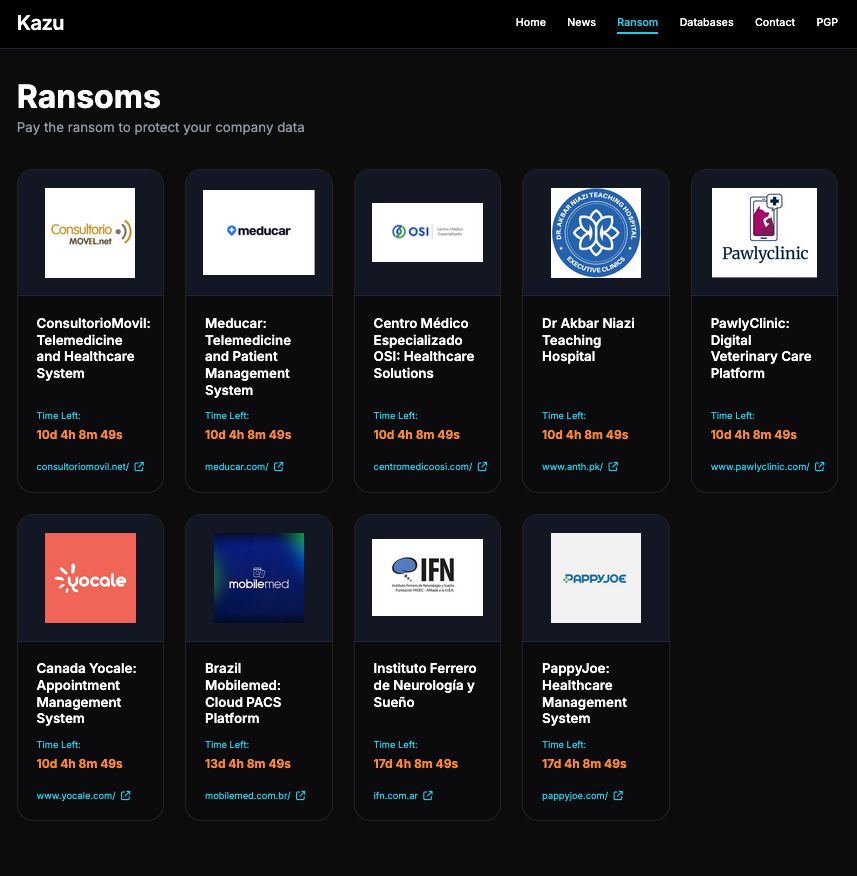
Task: Select the Dr Akbar Niazi Teaching Hospital title
Action: click(588, 340)
